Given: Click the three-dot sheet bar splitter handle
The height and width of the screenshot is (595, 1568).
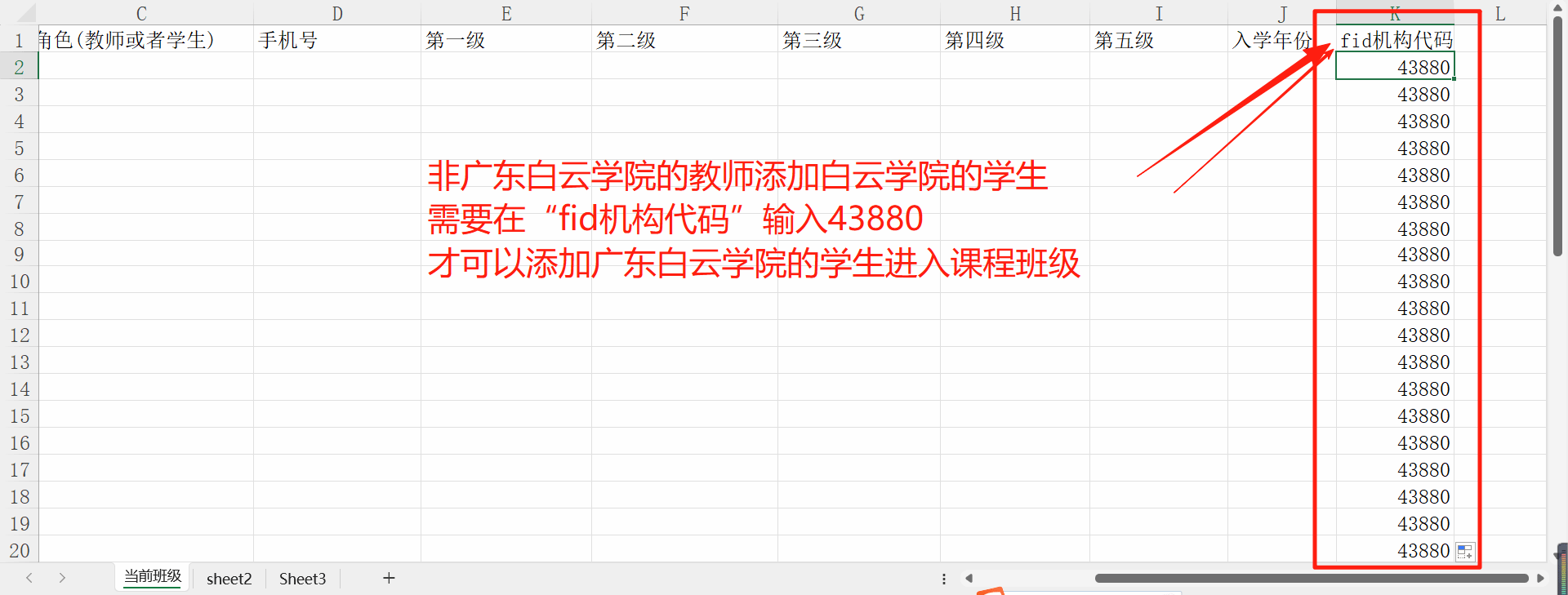Looking at the screenshot, I should (x=944, y=578).
